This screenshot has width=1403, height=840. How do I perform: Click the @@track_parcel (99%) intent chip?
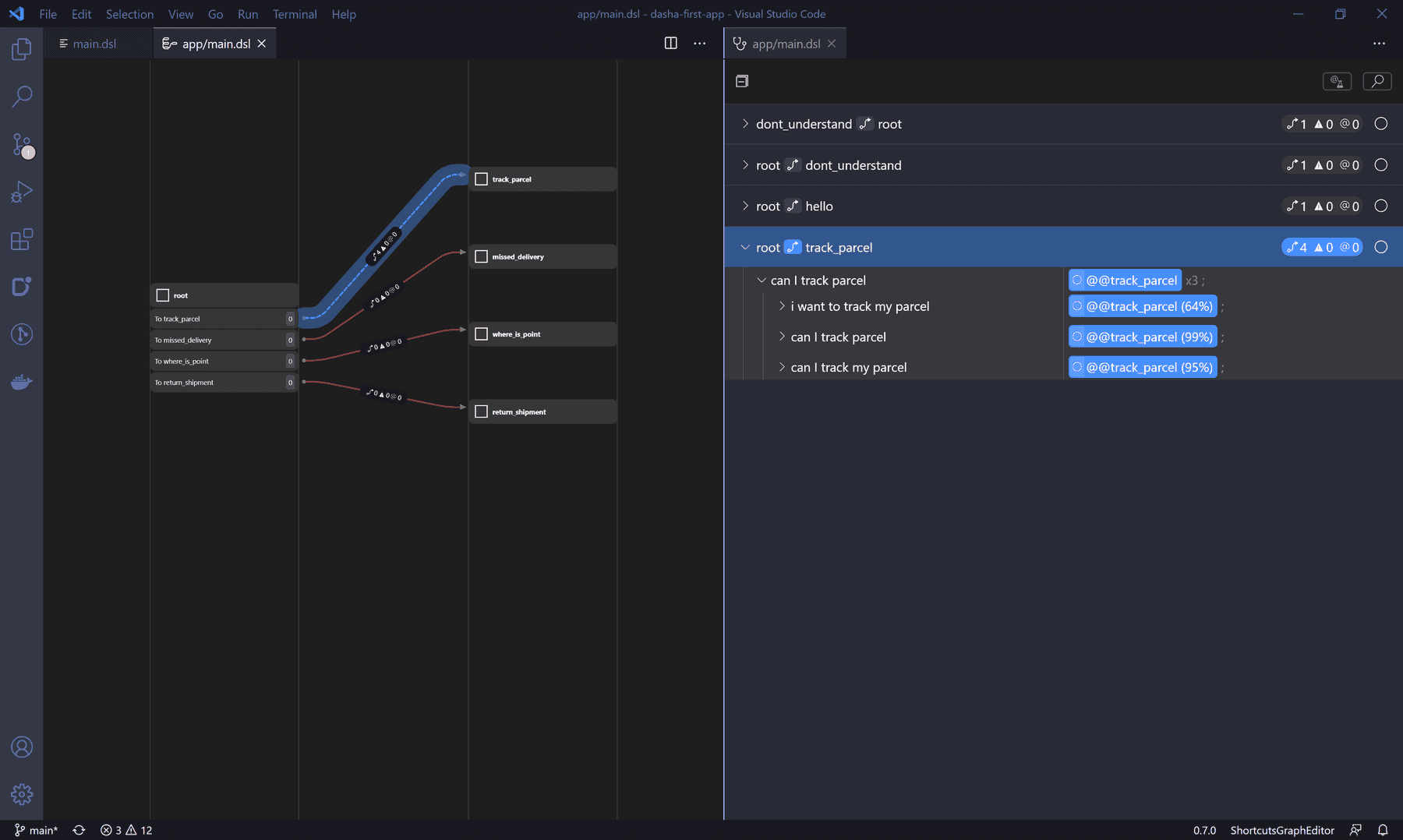[x=1142, y=337]
